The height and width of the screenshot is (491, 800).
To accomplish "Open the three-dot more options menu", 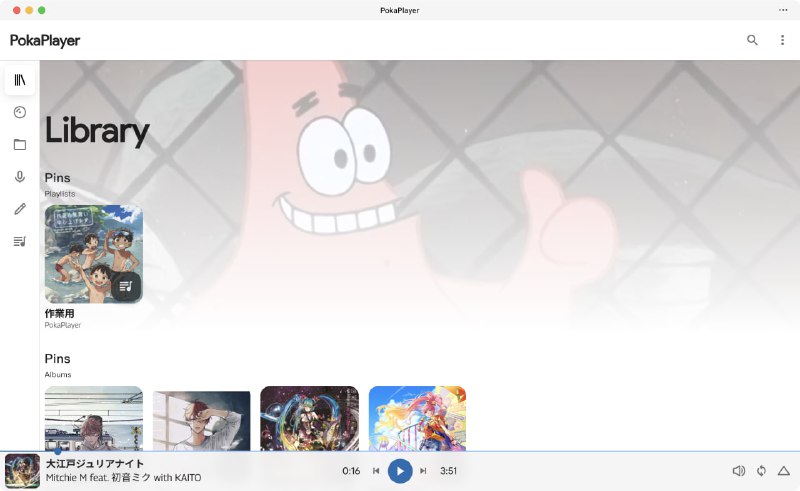I will tap(782, 40).
